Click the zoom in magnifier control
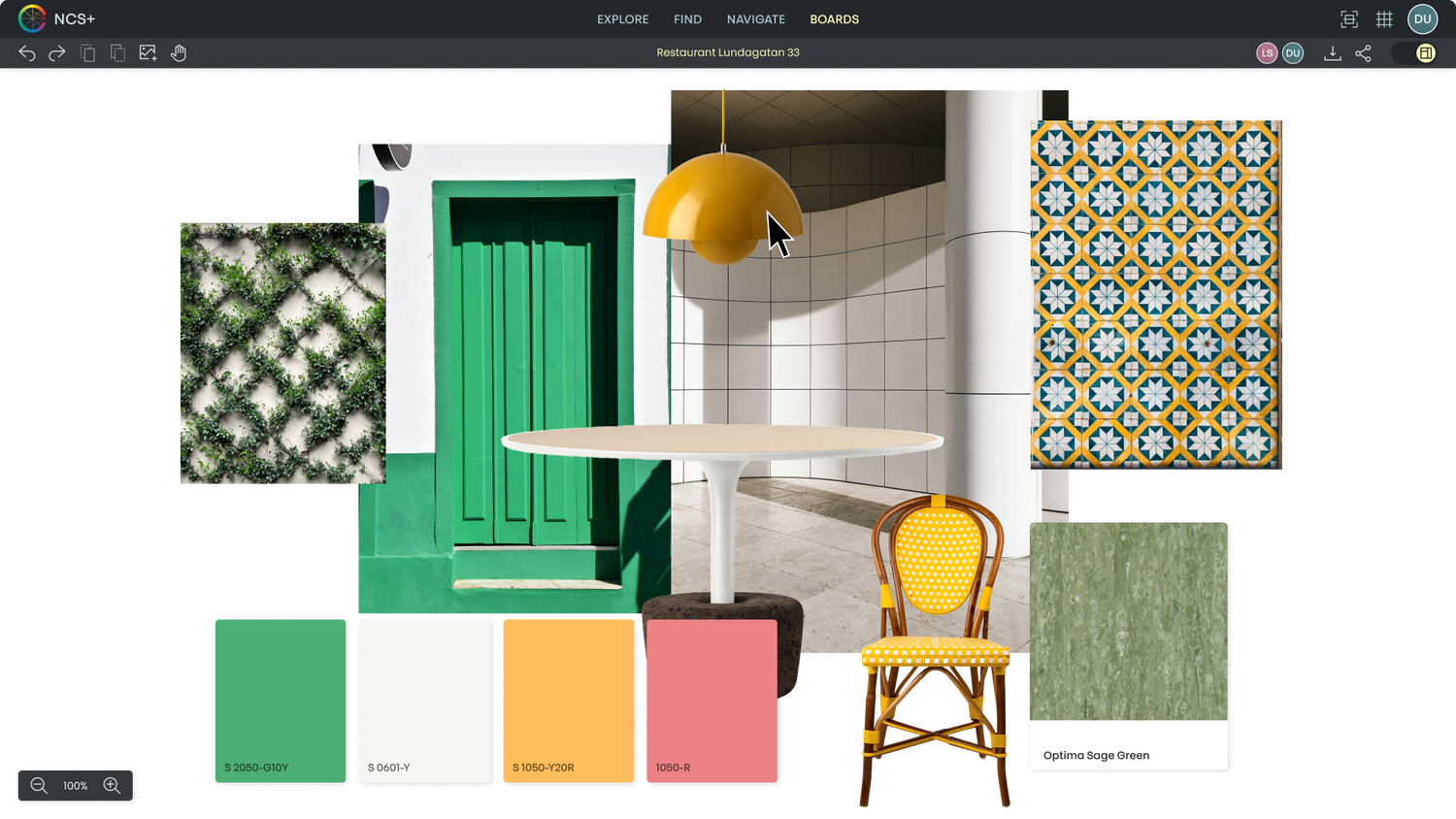1456x819 pixels. point(112,786)
